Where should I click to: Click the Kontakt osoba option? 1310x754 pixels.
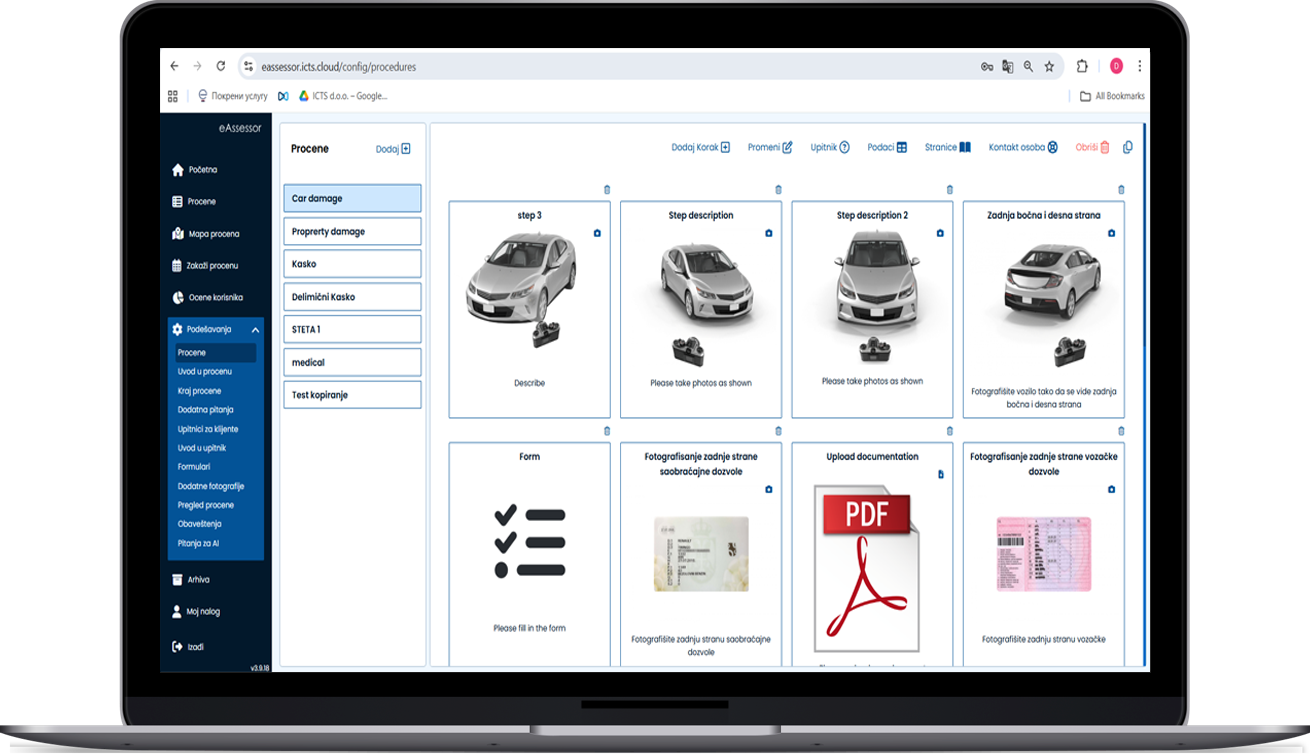tap(1023, 147)
